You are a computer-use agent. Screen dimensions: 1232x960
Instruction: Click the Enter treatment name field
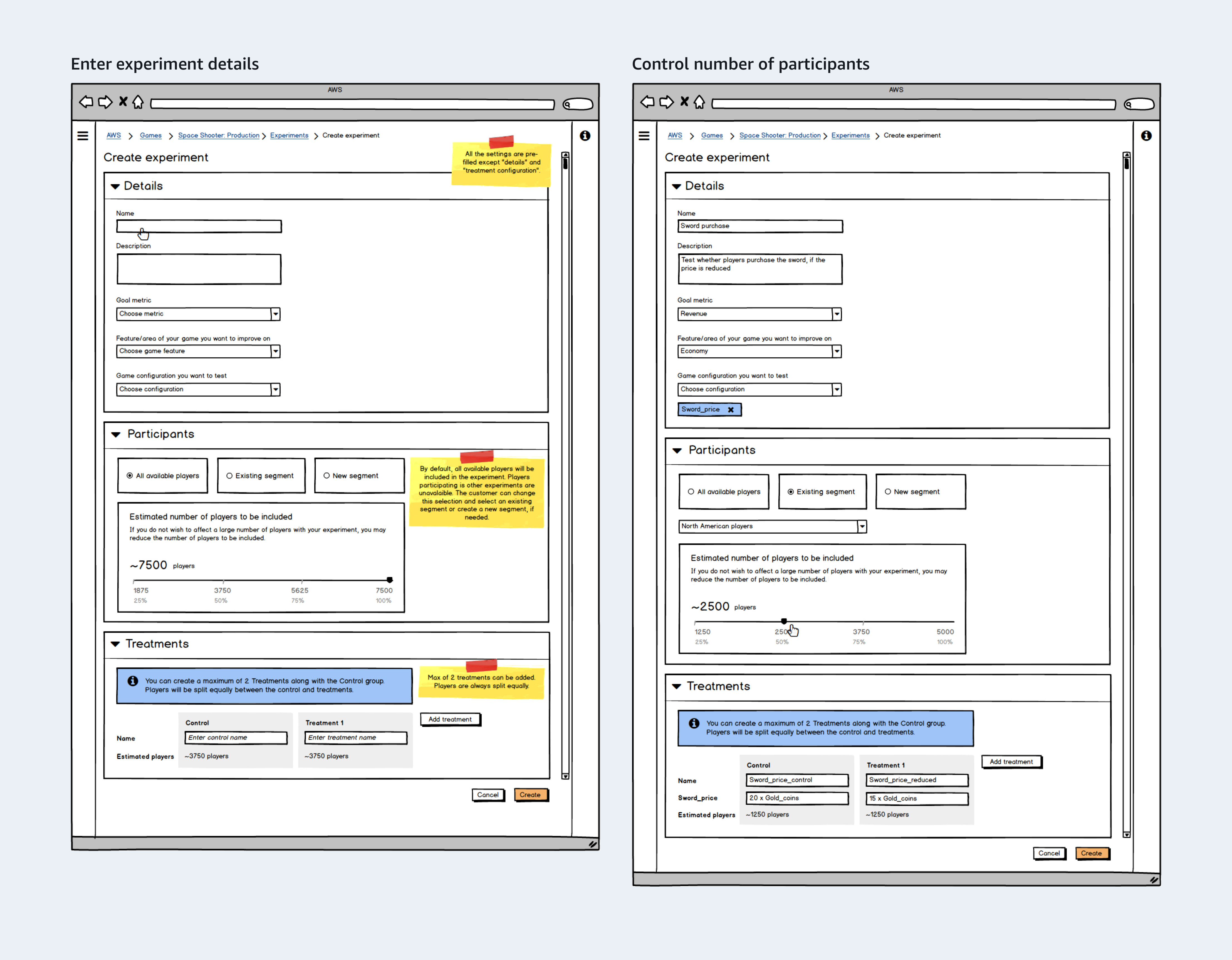[356, 738]
